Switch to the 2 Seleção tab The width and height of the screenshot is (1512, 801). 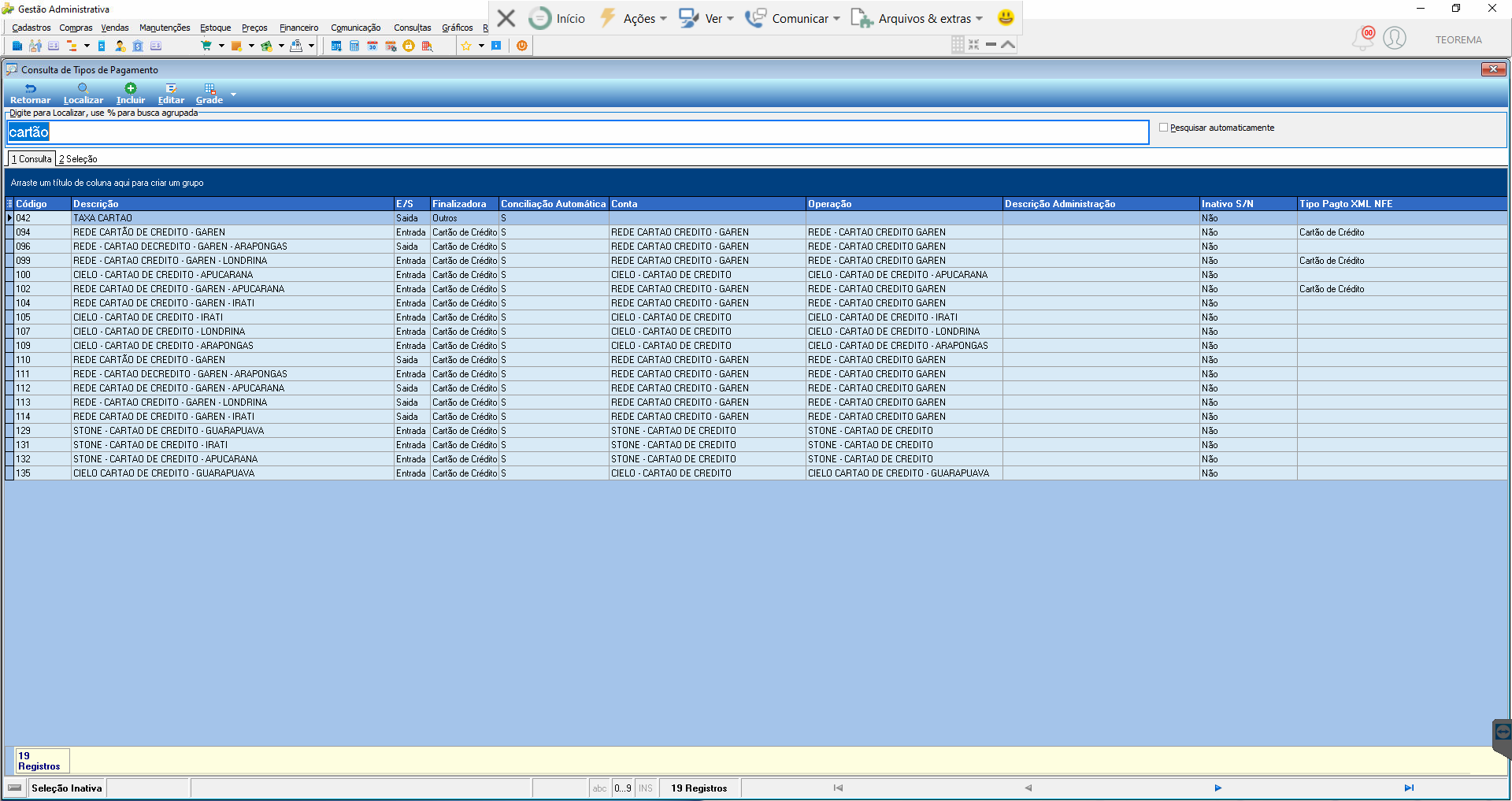click(78, 159)
